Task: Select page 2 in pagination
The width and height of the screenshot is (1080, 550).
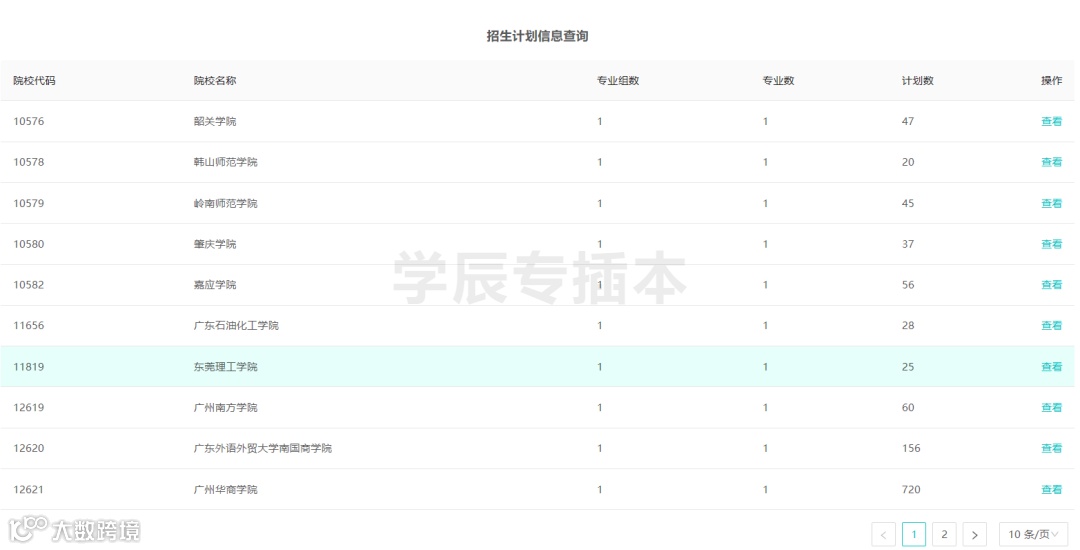Action: click(944, 534)
